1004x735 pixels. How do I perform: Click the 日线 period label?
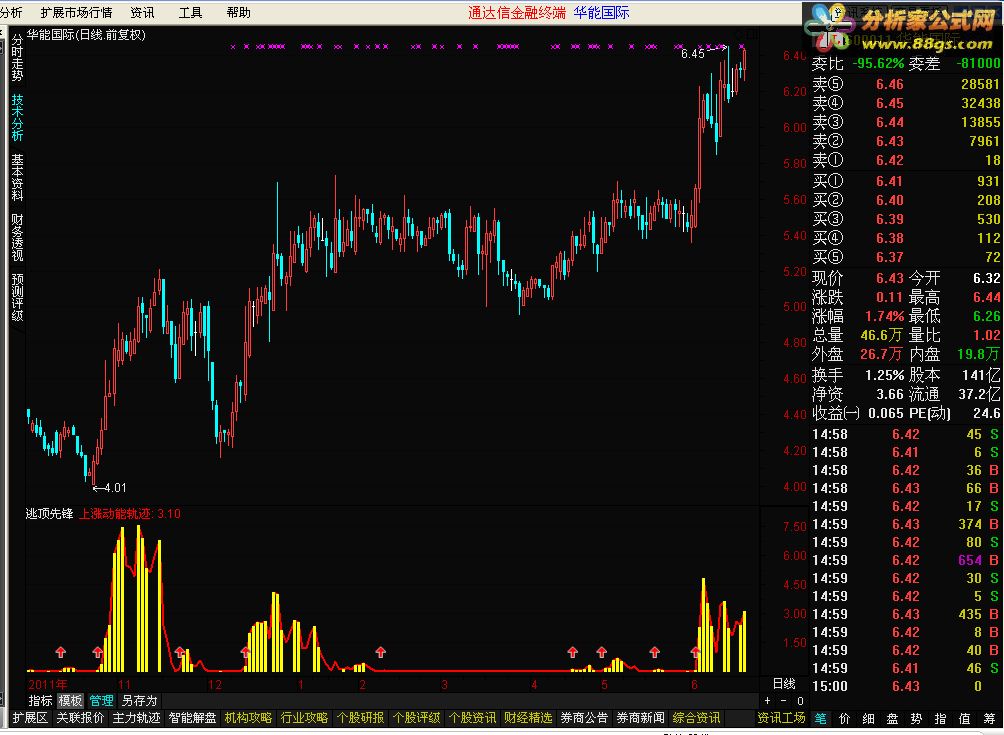point(784,684)
